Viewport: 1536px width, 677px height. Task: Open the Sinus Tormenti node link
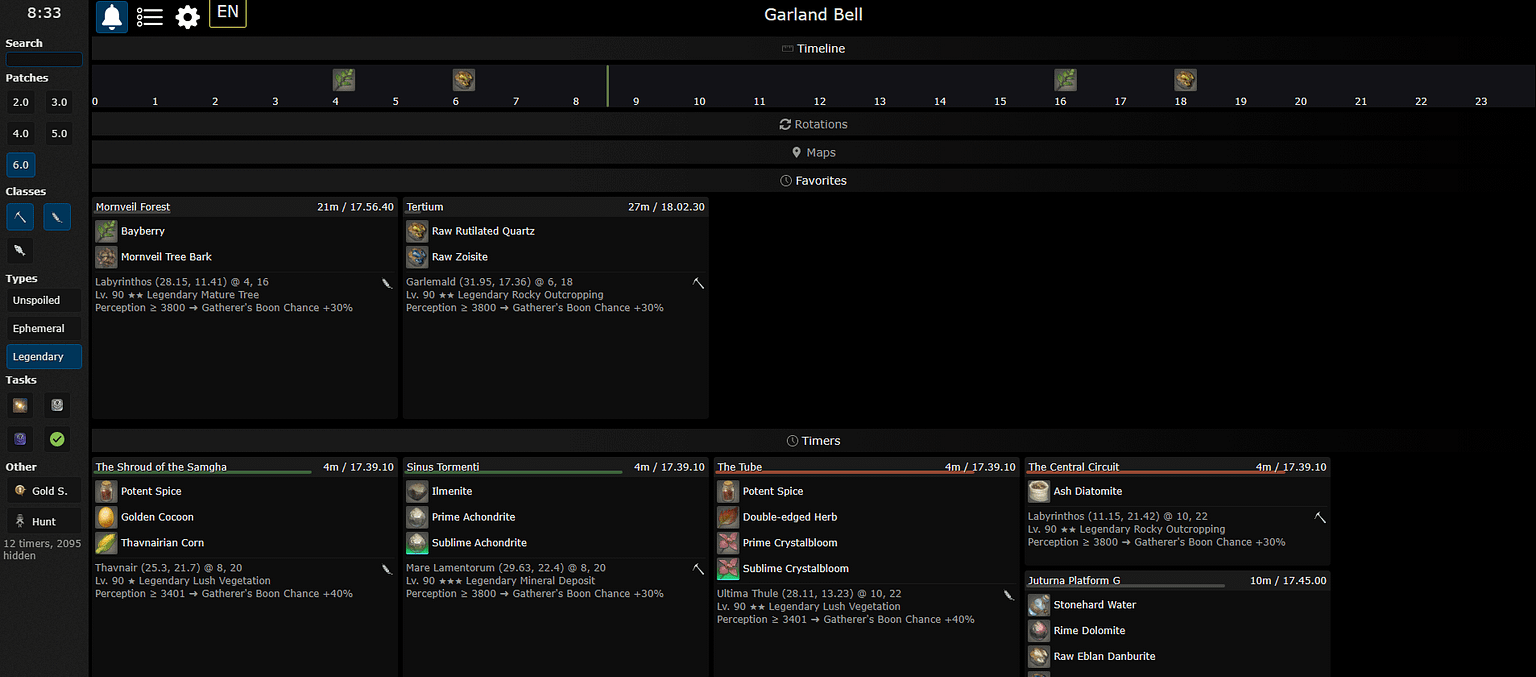[443, 467]
